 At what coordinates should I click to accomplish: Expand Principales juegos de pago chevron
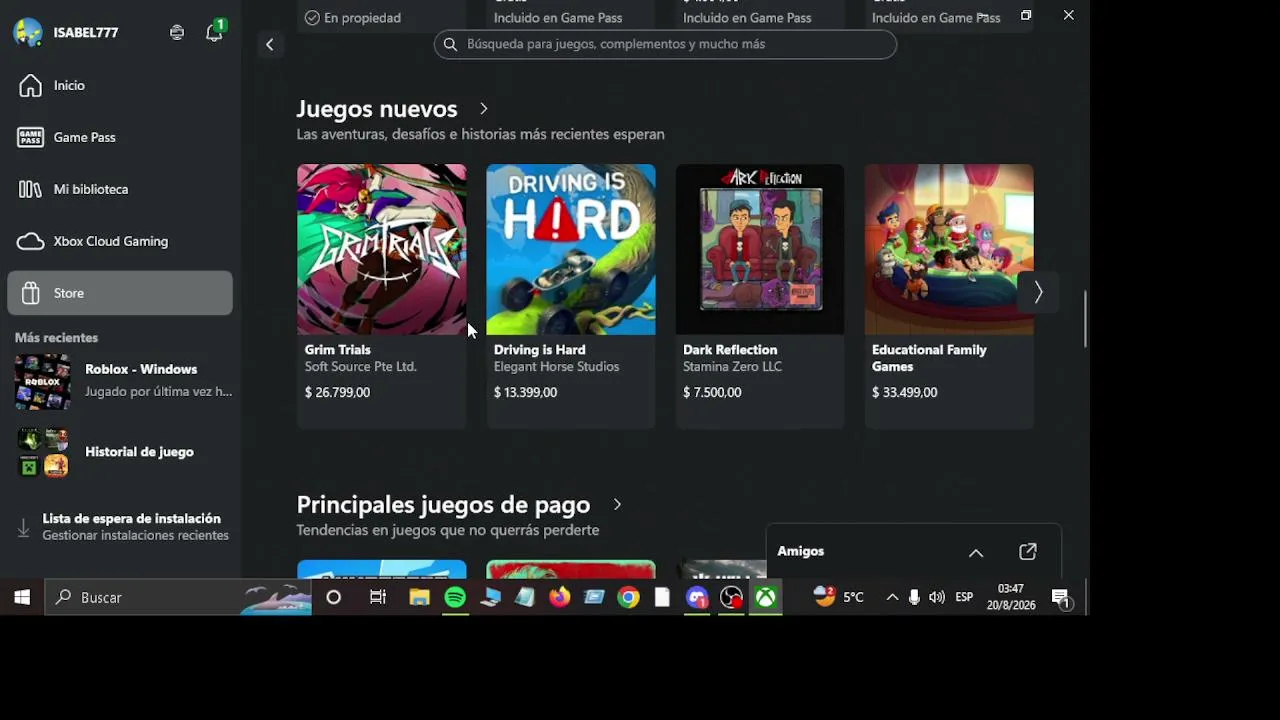pyautogui.click(x=617, y=504)
